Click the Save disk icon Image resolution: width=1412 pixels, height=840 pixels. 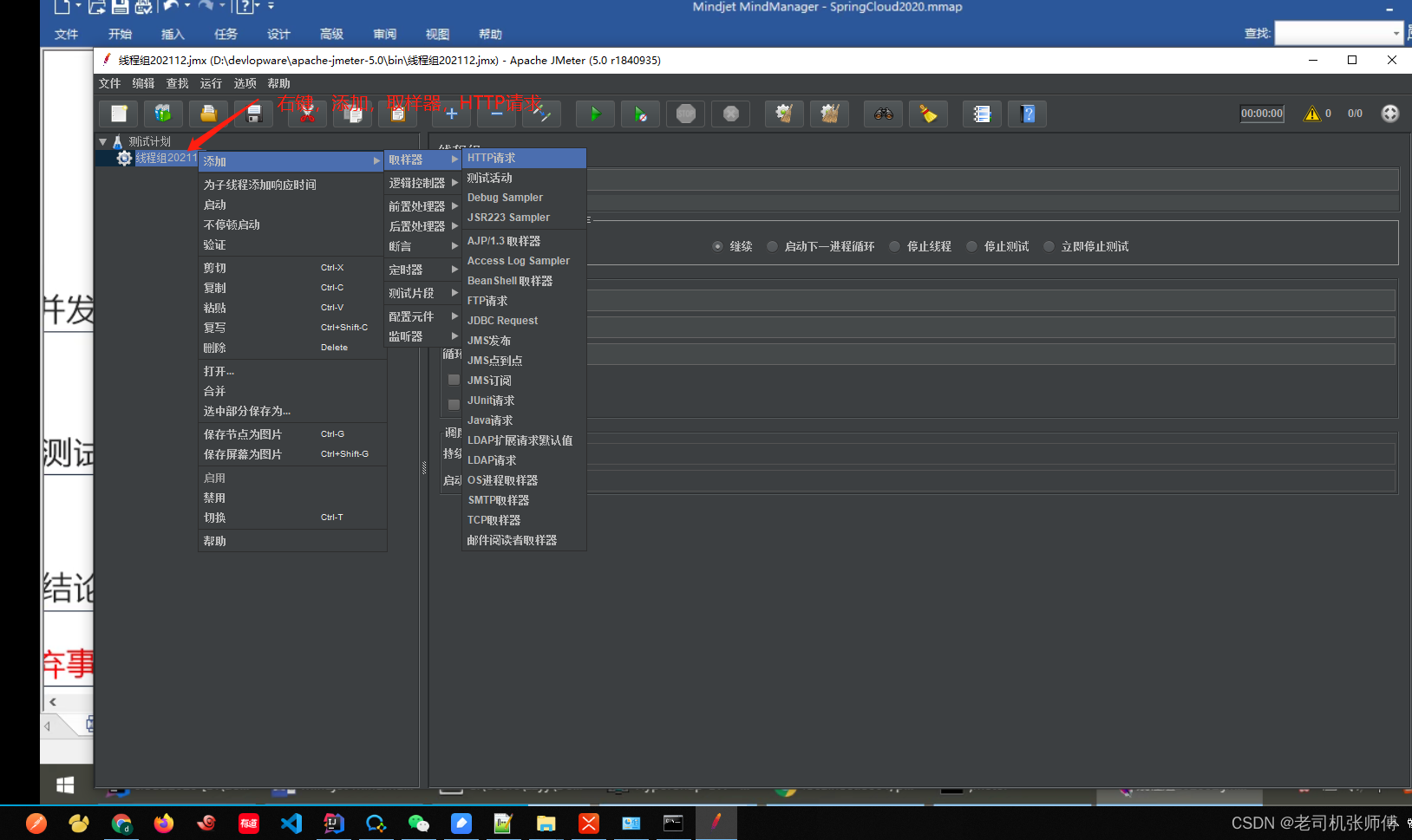254,114
